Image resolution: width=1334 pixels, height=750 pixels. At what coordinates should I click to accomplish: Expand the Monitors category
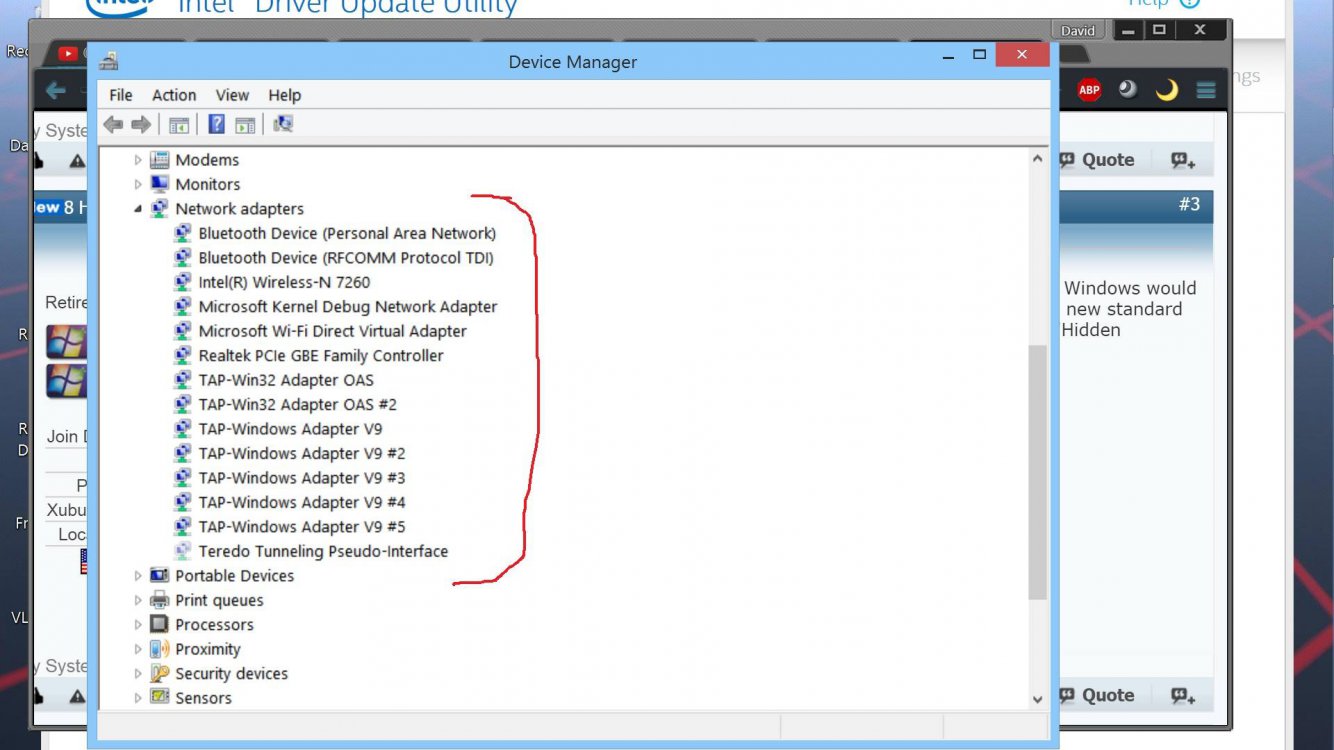137,184
